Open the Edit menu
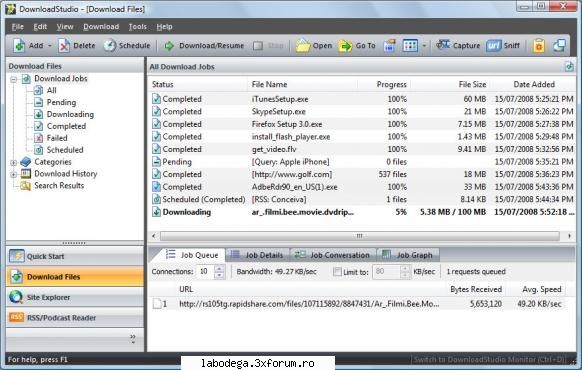The width and height of the screenshot is (582, 370). pos(40,27)
